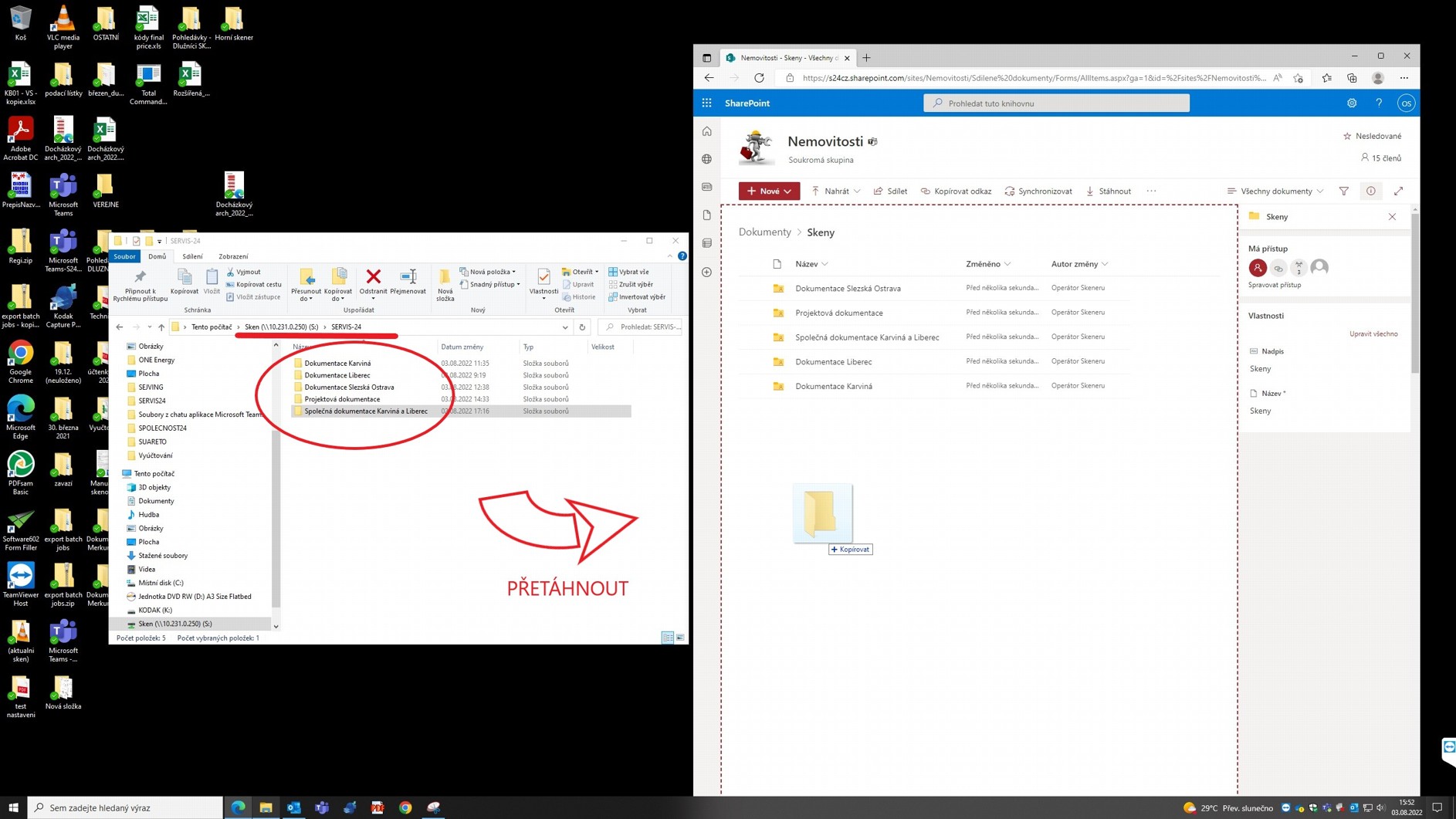This screenshot has height=819, width=1456.
Task: Go up one level in Explorer
Action: pyautogui.click(x=161, y=327)
